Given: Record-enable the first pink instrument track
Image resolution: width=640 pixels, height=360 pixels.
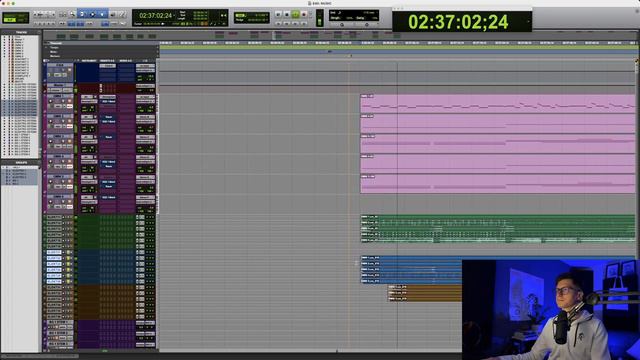Looking at the screenshot, I should coord(51,101).
